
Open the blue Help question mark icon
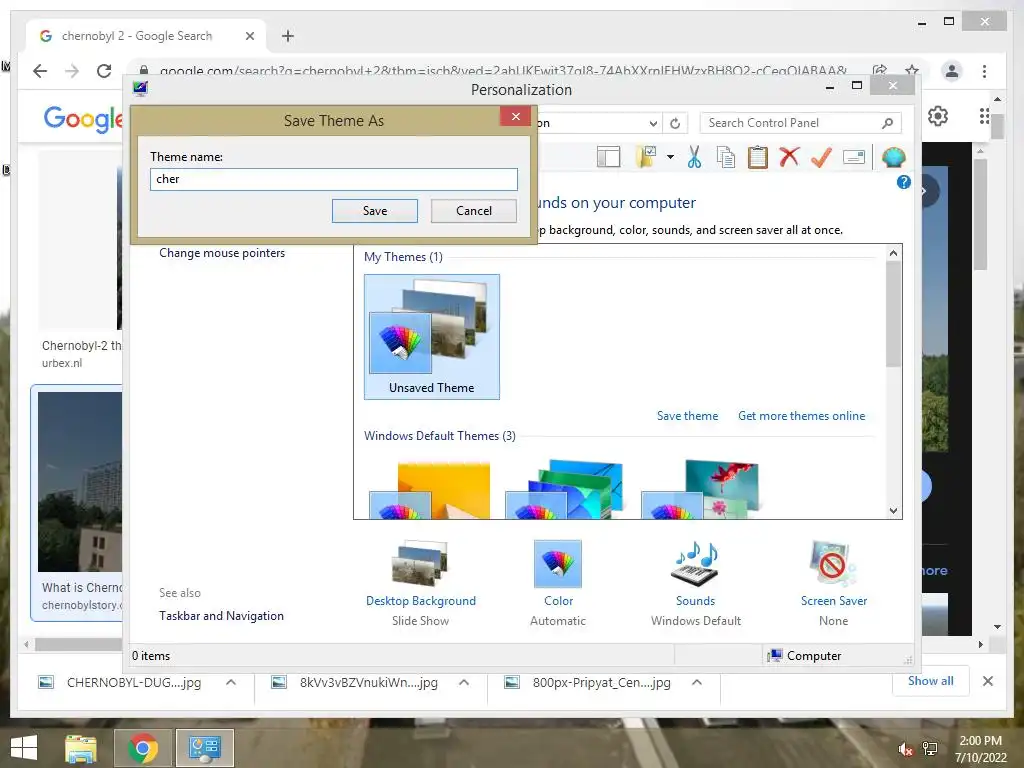point(904,182)
